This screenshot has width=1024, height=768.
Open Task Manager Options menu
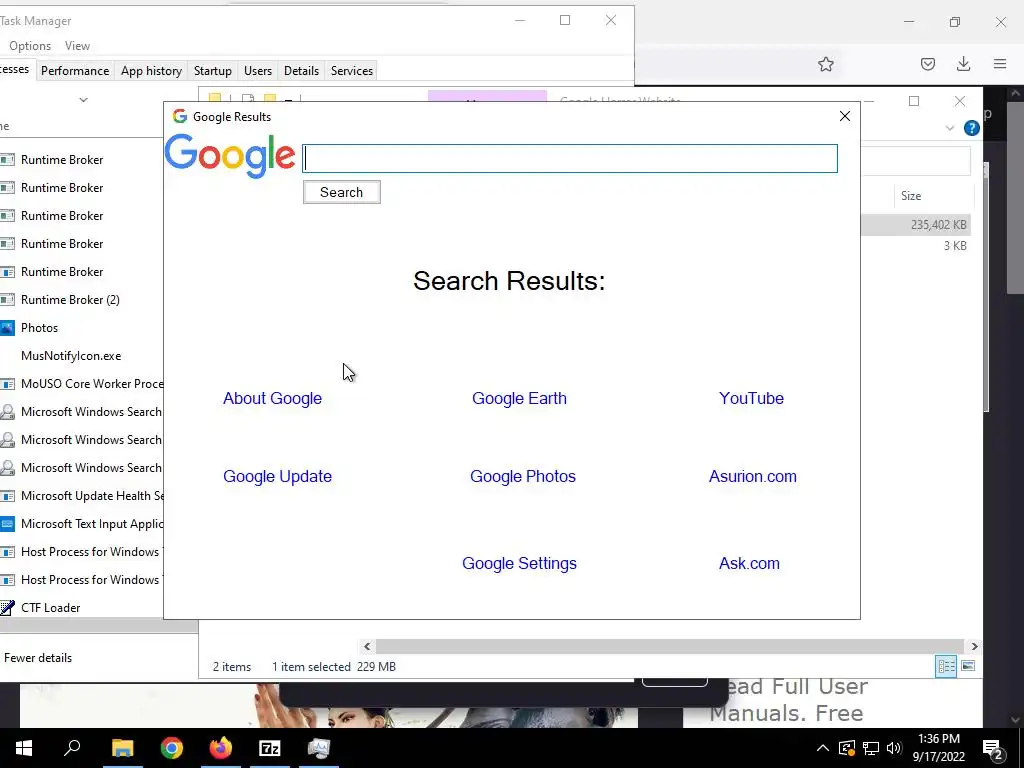coord(30,46)
